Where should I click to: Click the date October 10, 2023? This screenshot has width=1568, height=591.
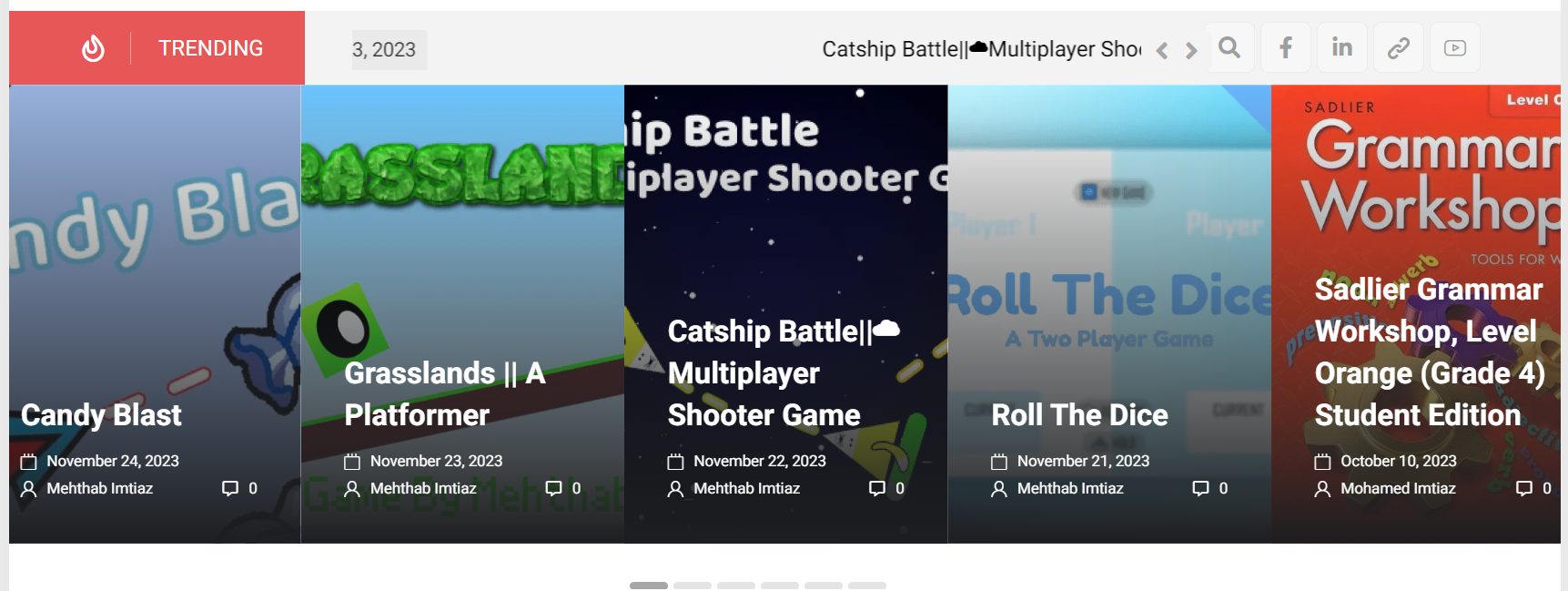[x=1399, y=462]
